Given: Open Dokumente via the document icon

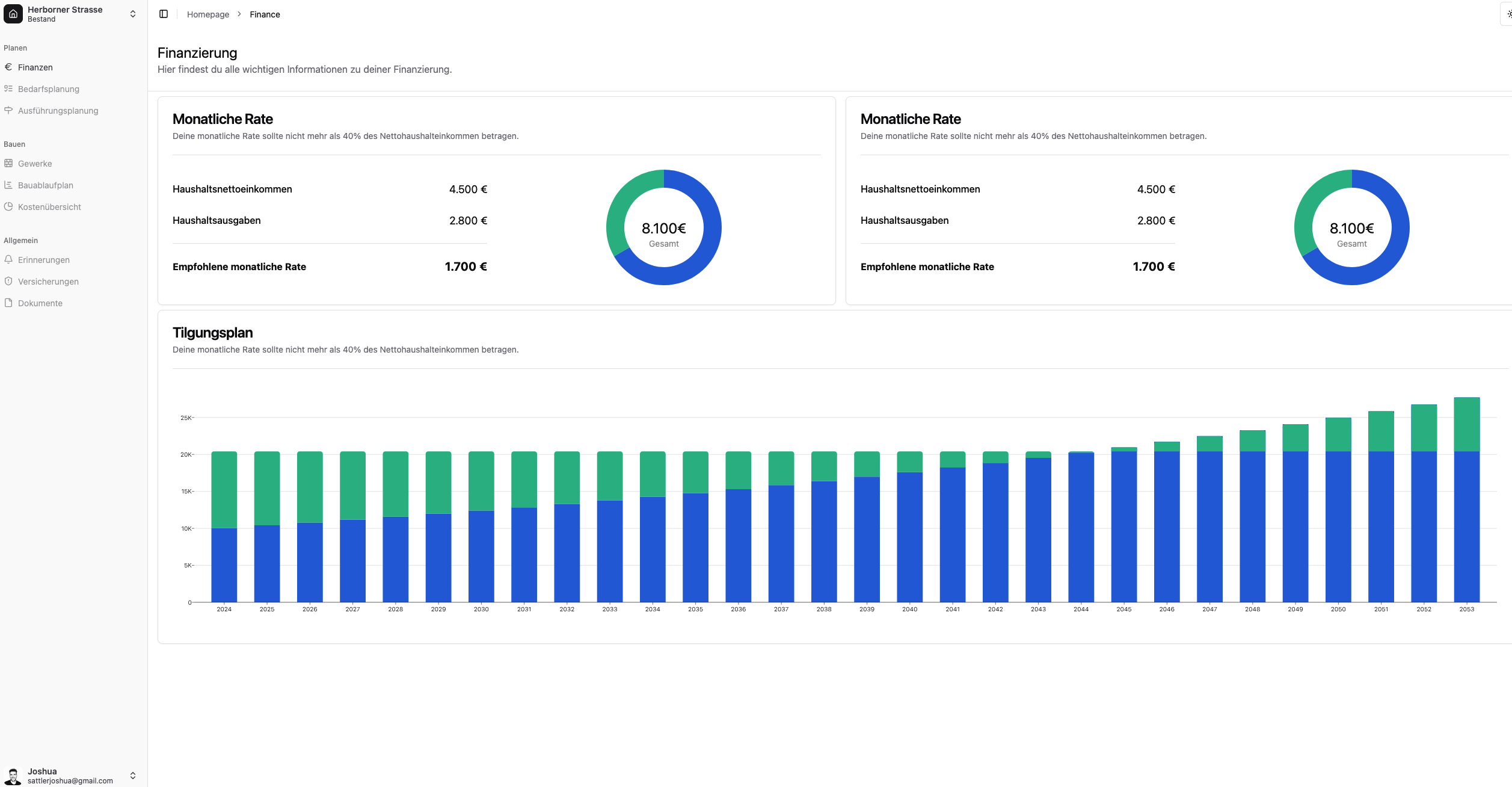Looking at the screenshot, I should coord(8,303).
